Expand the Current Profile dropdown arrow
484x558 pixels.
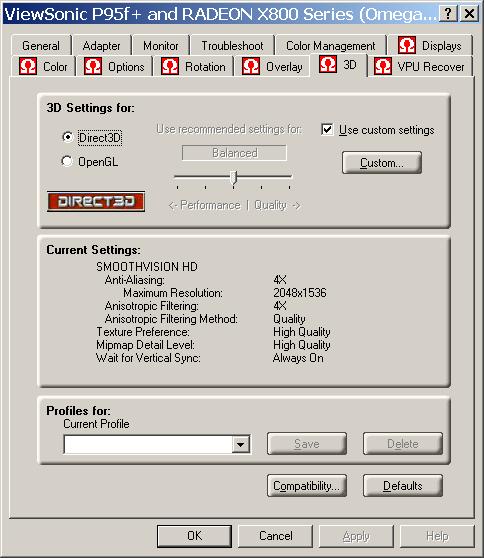241,444
